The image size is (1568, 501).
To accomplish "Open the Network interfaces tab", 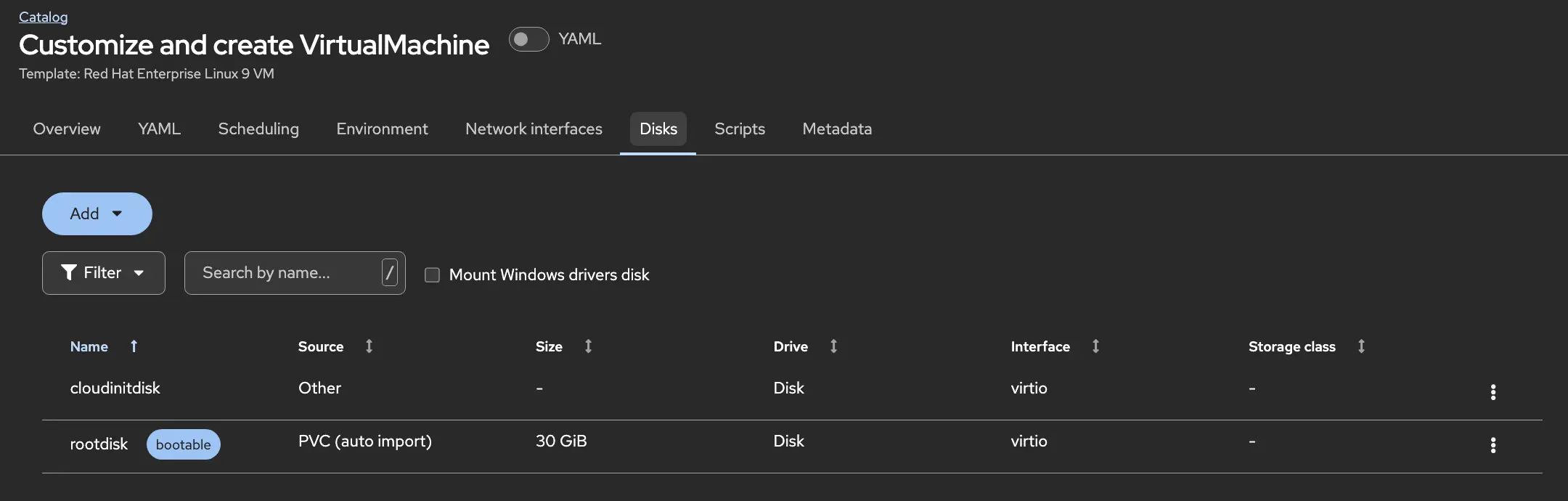I will pos(534,129).
